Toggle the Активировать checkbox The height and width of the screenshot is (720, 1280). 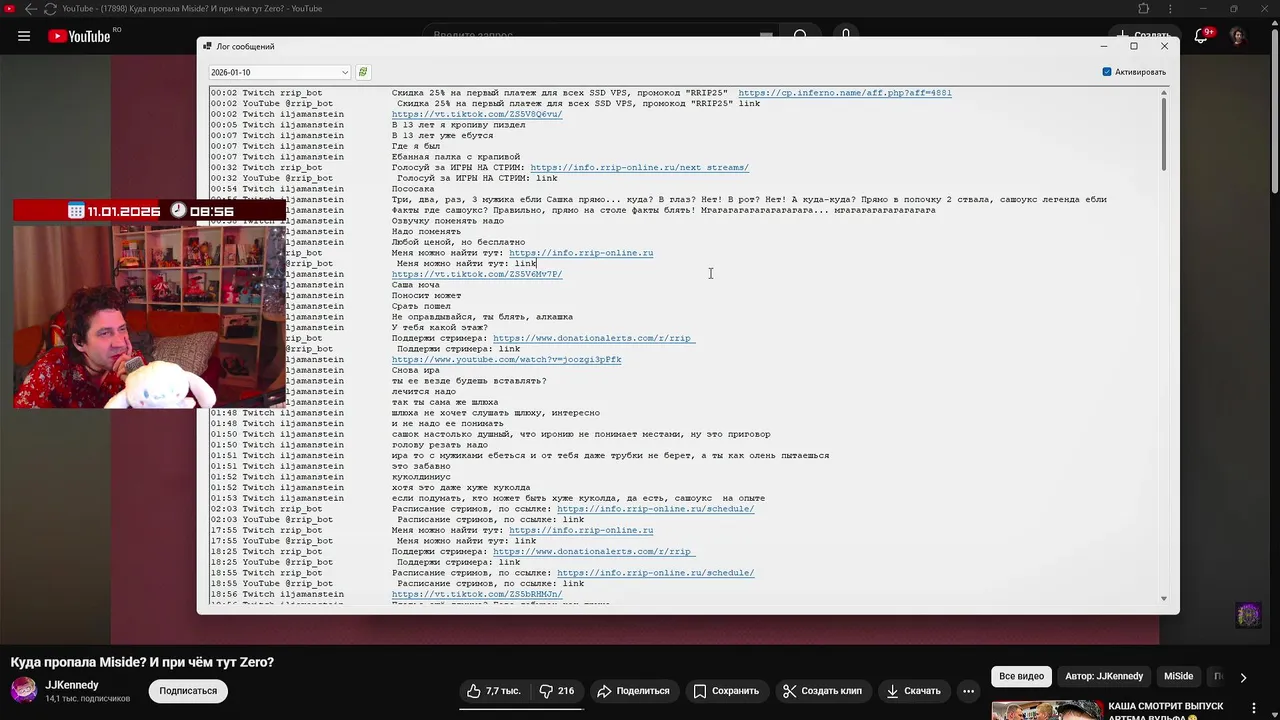pyautogui.click(x=1107, y=72)
